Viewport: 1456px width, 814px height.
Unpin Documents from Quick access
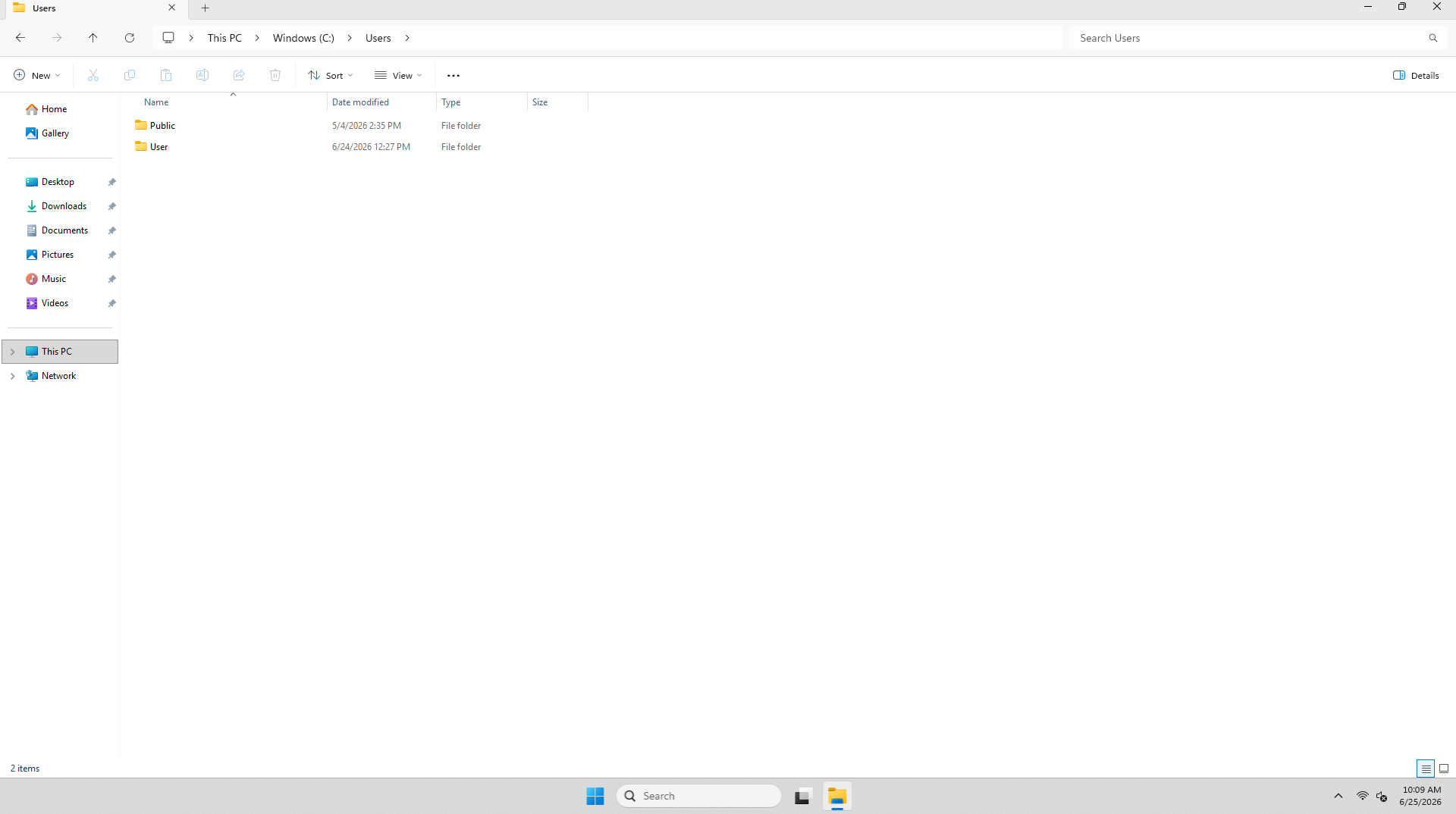tap(111, 230)
